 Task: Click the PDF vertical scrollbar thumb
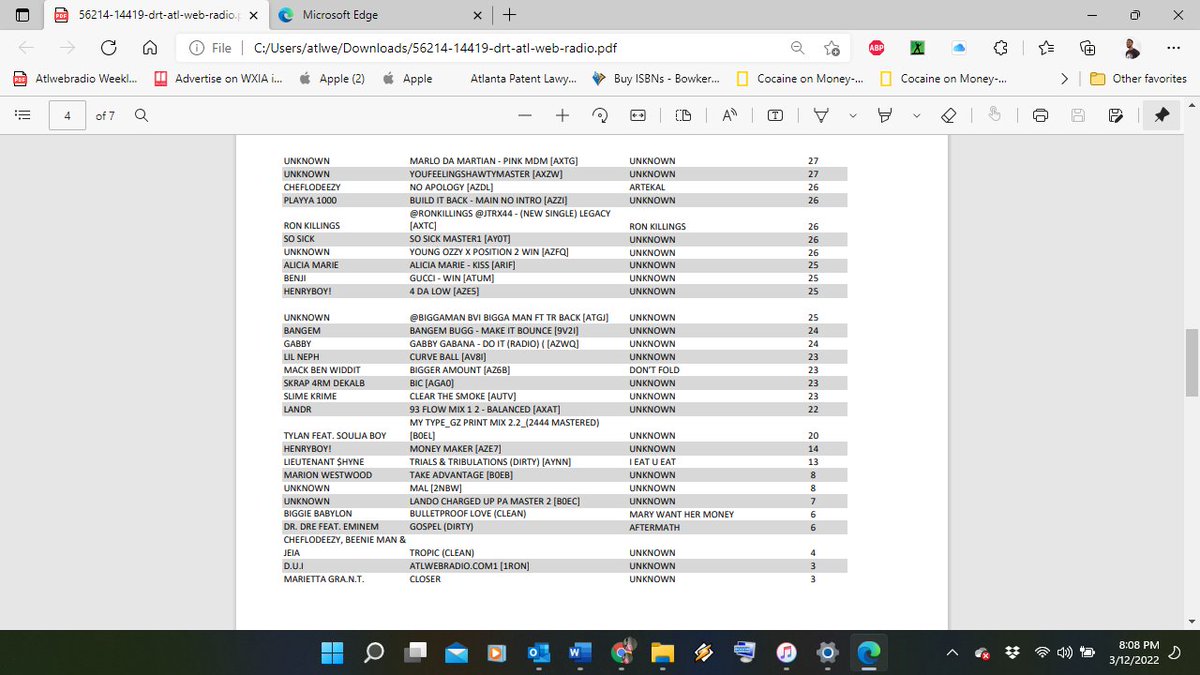point(1192,361)
